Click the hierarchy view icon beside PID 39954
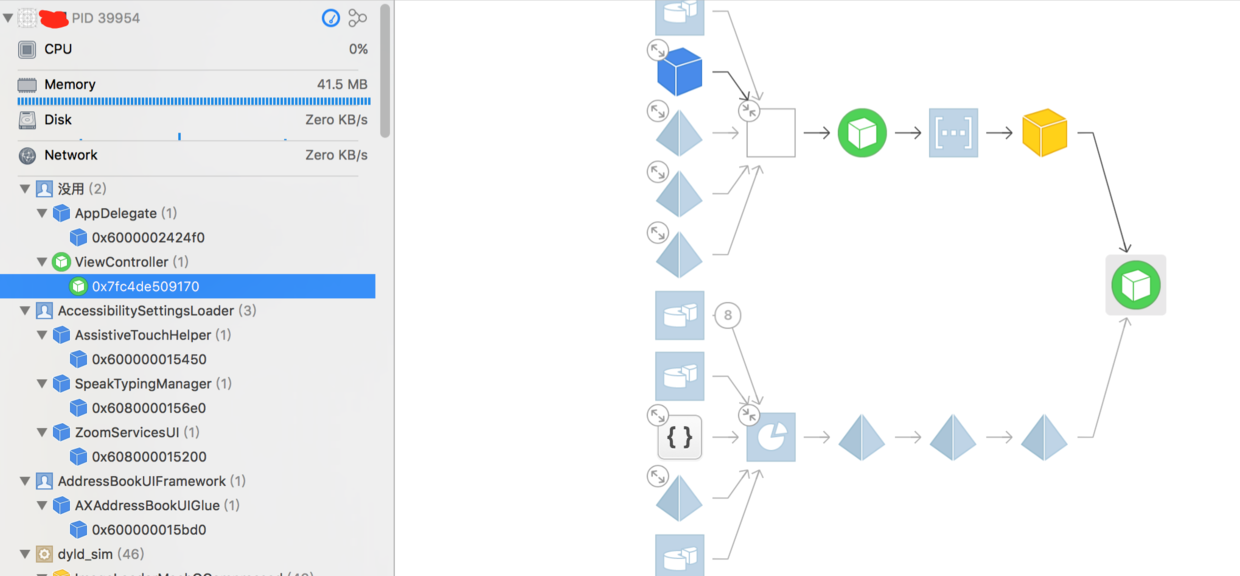Screen dimensions: 1240x576 pyautogui.click(x=357, y=18)
